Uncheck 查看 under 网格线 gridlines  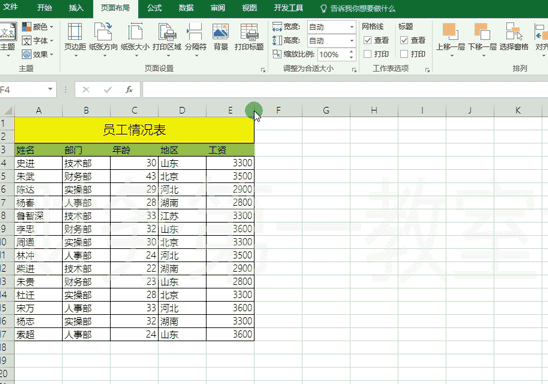tap(367, 40)
